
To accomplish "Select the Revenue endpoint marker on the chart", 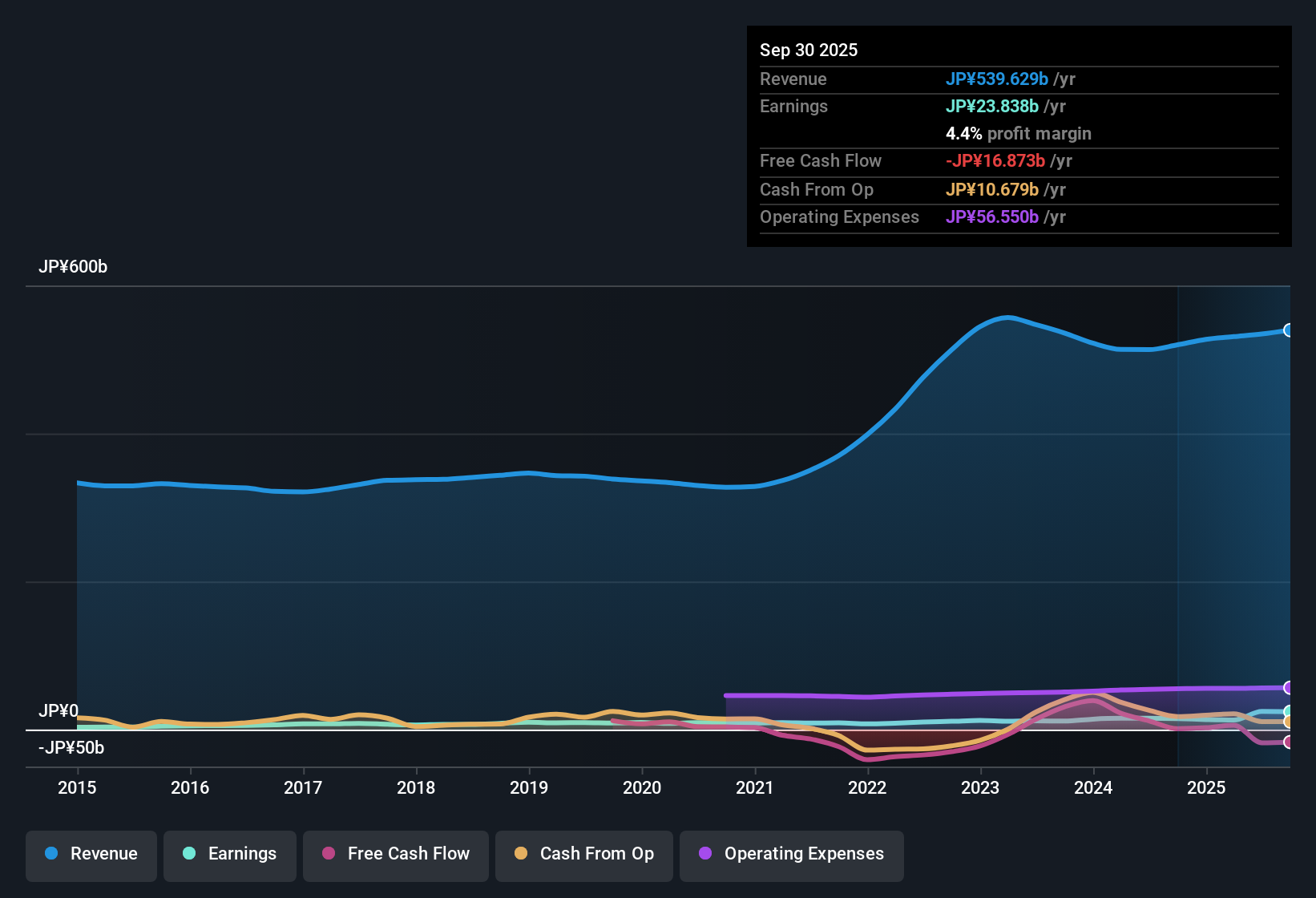I will click(x=1289, y=330).
